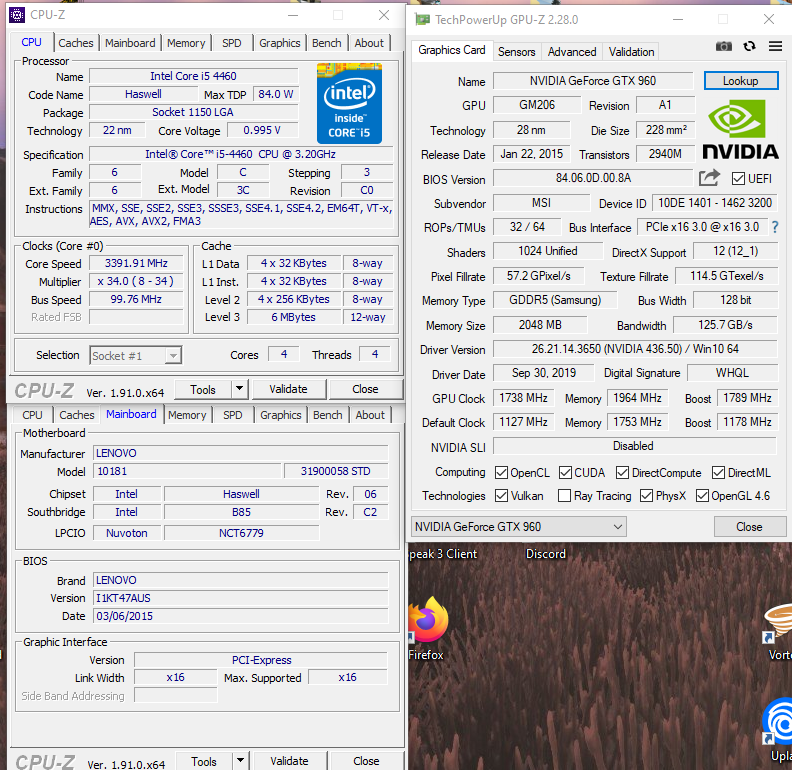Open the GPU-Z hamburger menu
The height and width of the screenshot is (770, 792).
click(775, 46)
